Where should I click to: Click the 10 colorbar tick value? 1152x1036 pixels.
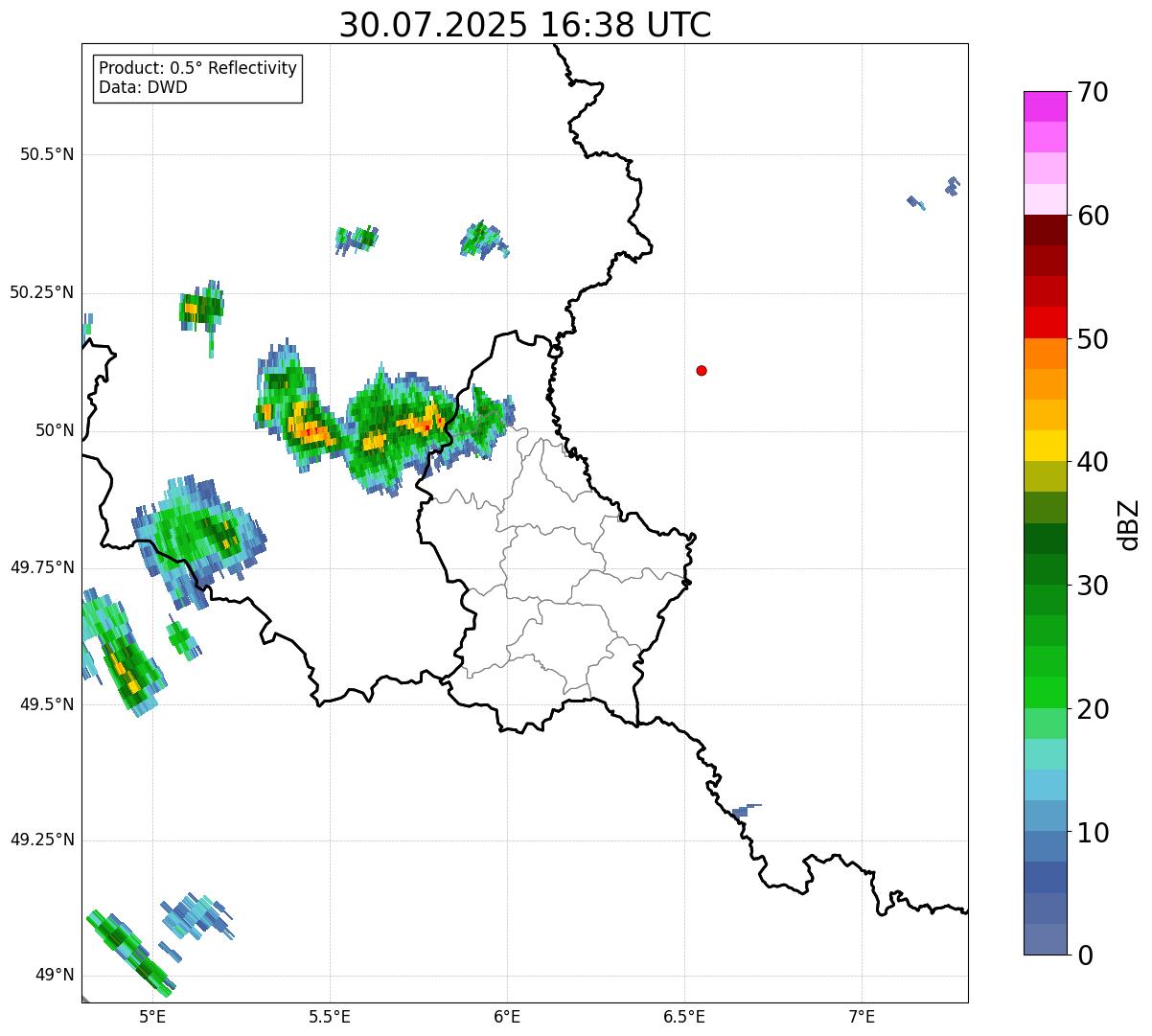[1093, 834]
